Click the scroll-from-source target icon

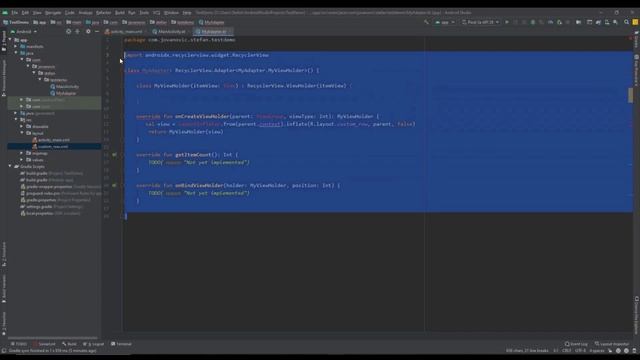coord(69,31)
